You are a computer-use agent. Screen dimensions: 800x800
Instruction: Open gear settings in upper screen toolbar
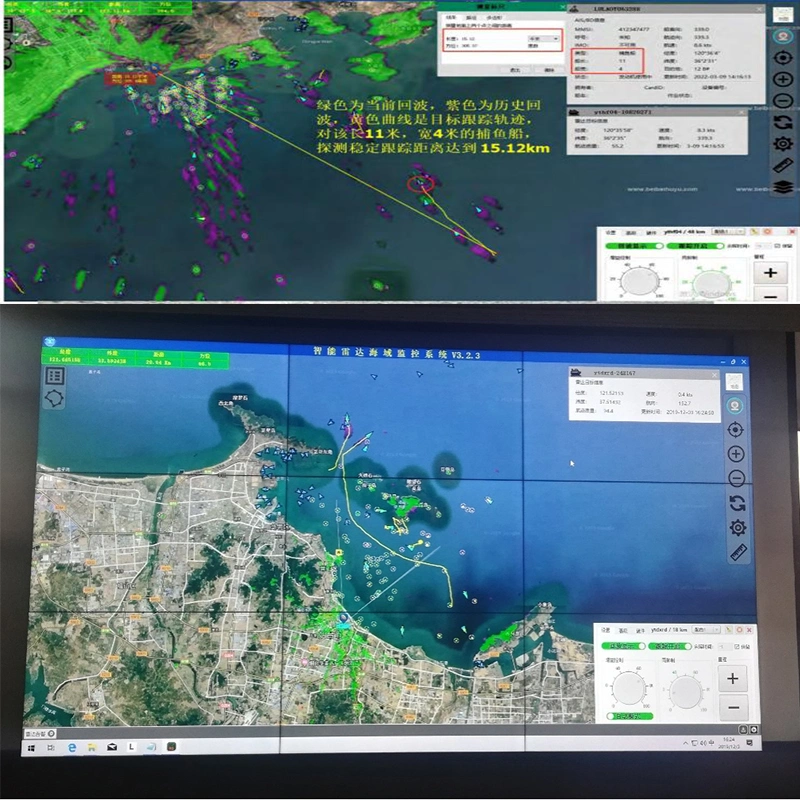point(783,143)
